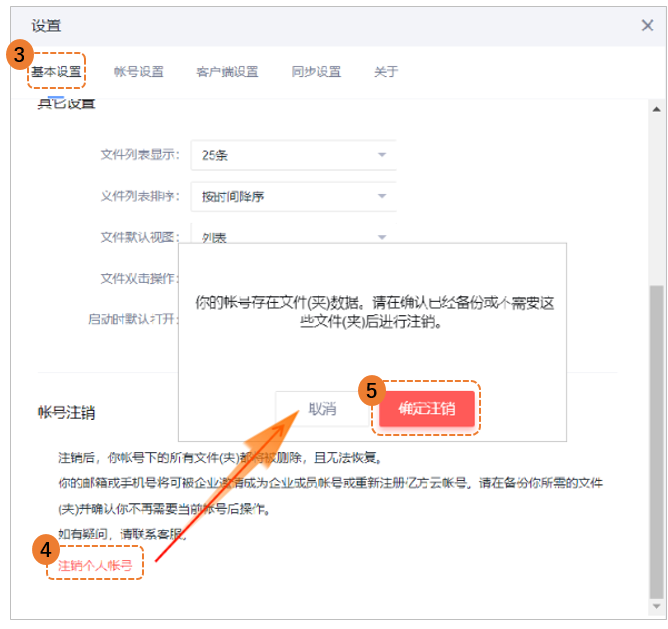Click the 设置 title text
This screenshot has width=668, height=629.
[46, 26]
